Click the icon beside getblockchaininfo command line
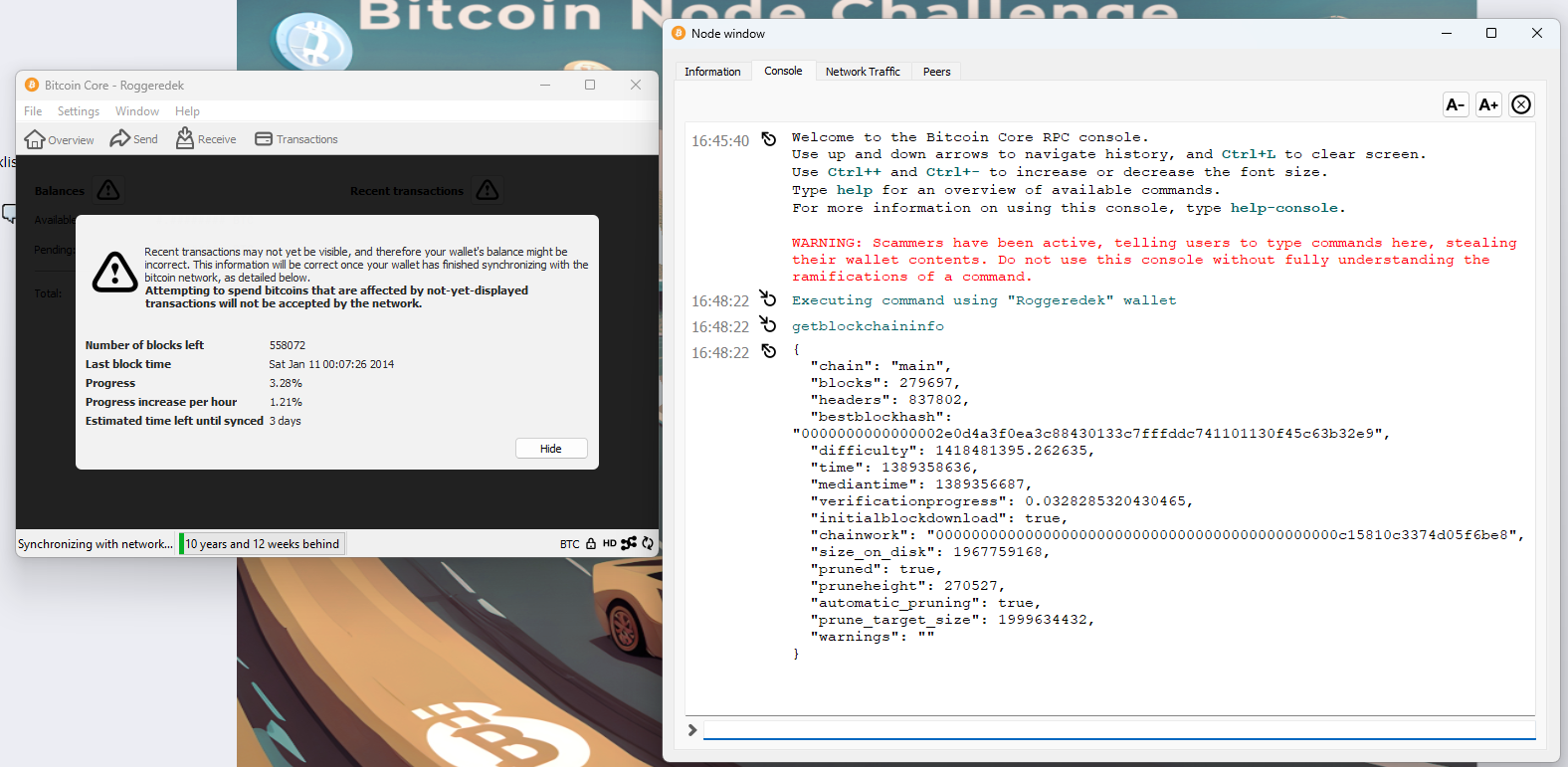 tap(768, 323)
